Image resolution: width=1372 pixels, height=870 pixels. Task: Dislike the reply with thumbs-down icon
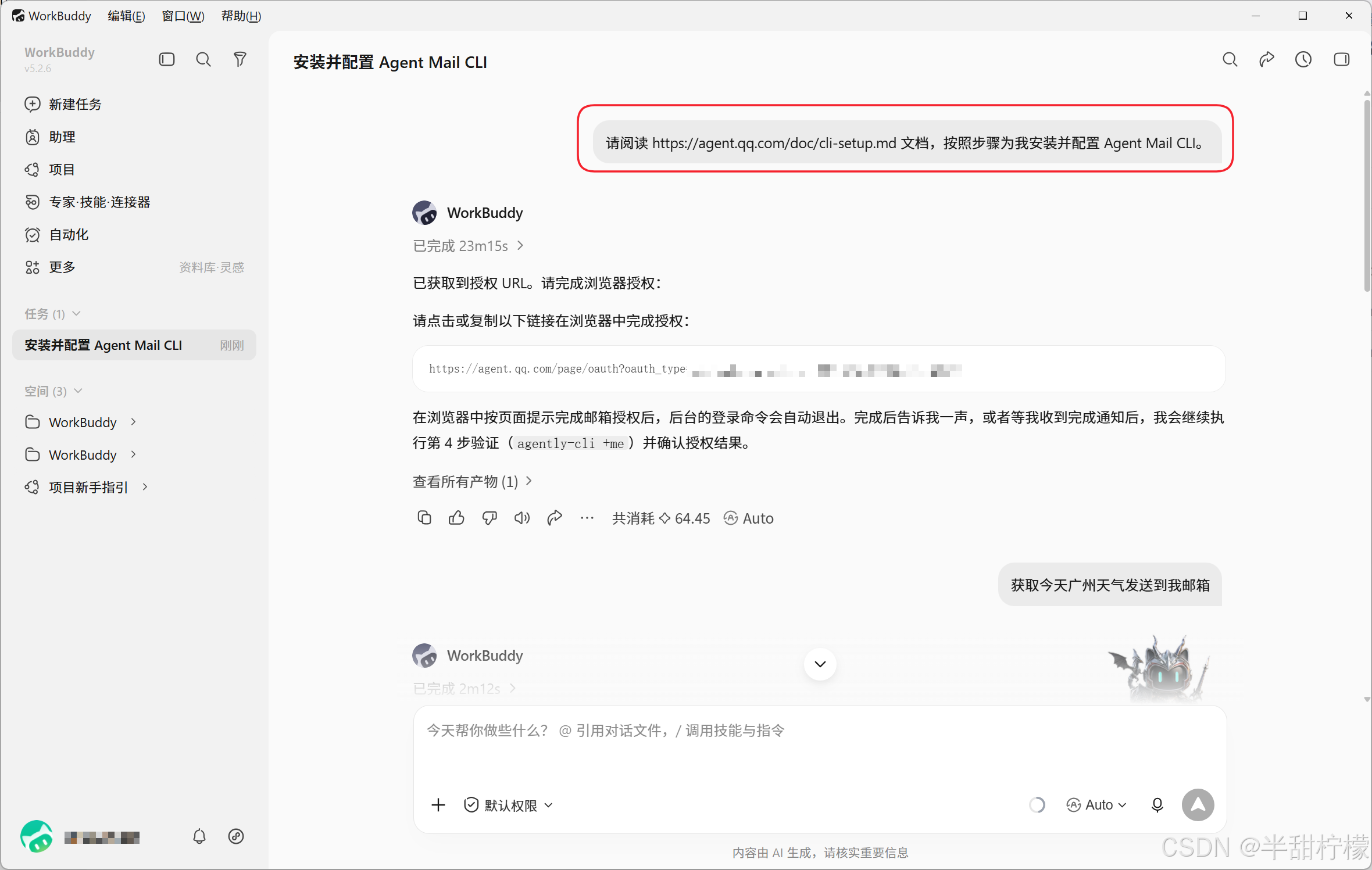[490, 518]
